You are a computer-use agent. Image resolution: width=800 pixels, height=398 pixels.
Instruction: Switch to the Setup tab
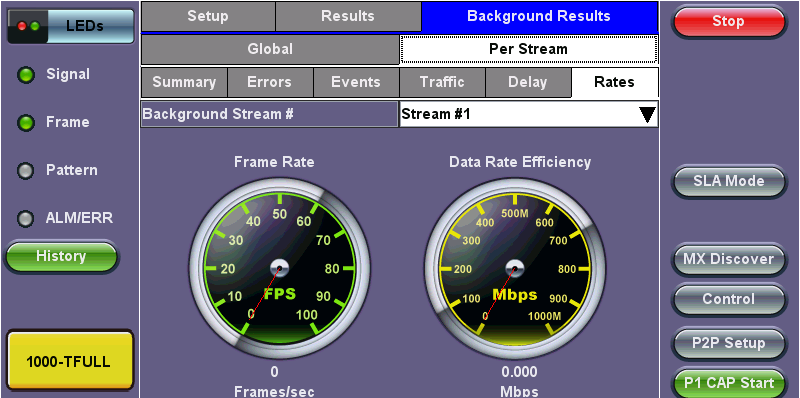[x=208, y=16]
